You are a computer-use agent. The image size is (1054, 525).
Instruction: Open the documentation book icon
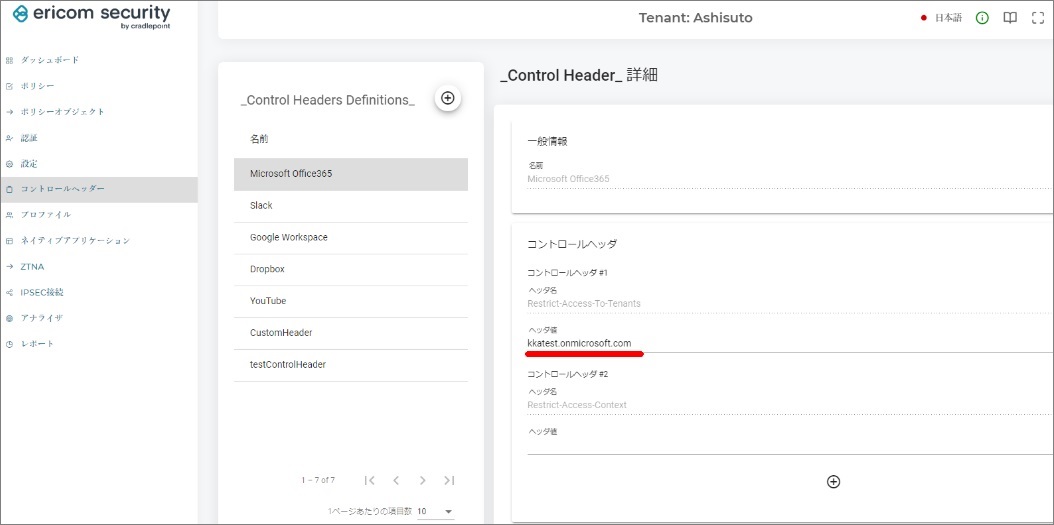[x=1010, y=18]
